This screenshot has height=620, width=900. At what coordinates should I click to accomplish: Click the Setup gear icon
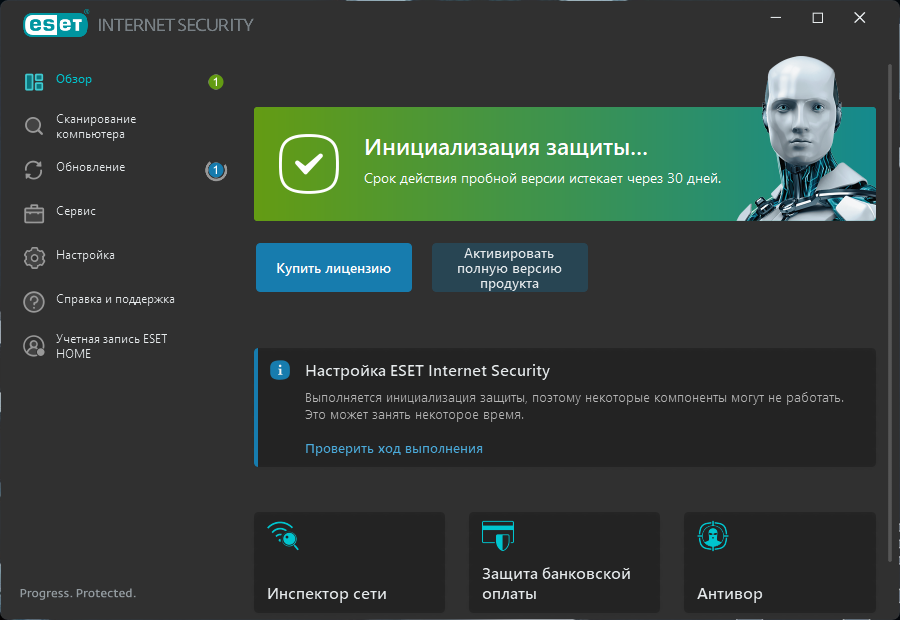pyautogui.click(x=34, y=258)
